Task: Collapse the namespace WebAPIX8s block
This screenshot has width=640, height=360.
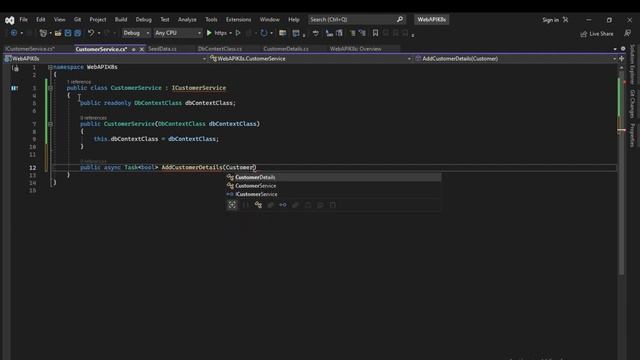Action: (x=50, y=67)
